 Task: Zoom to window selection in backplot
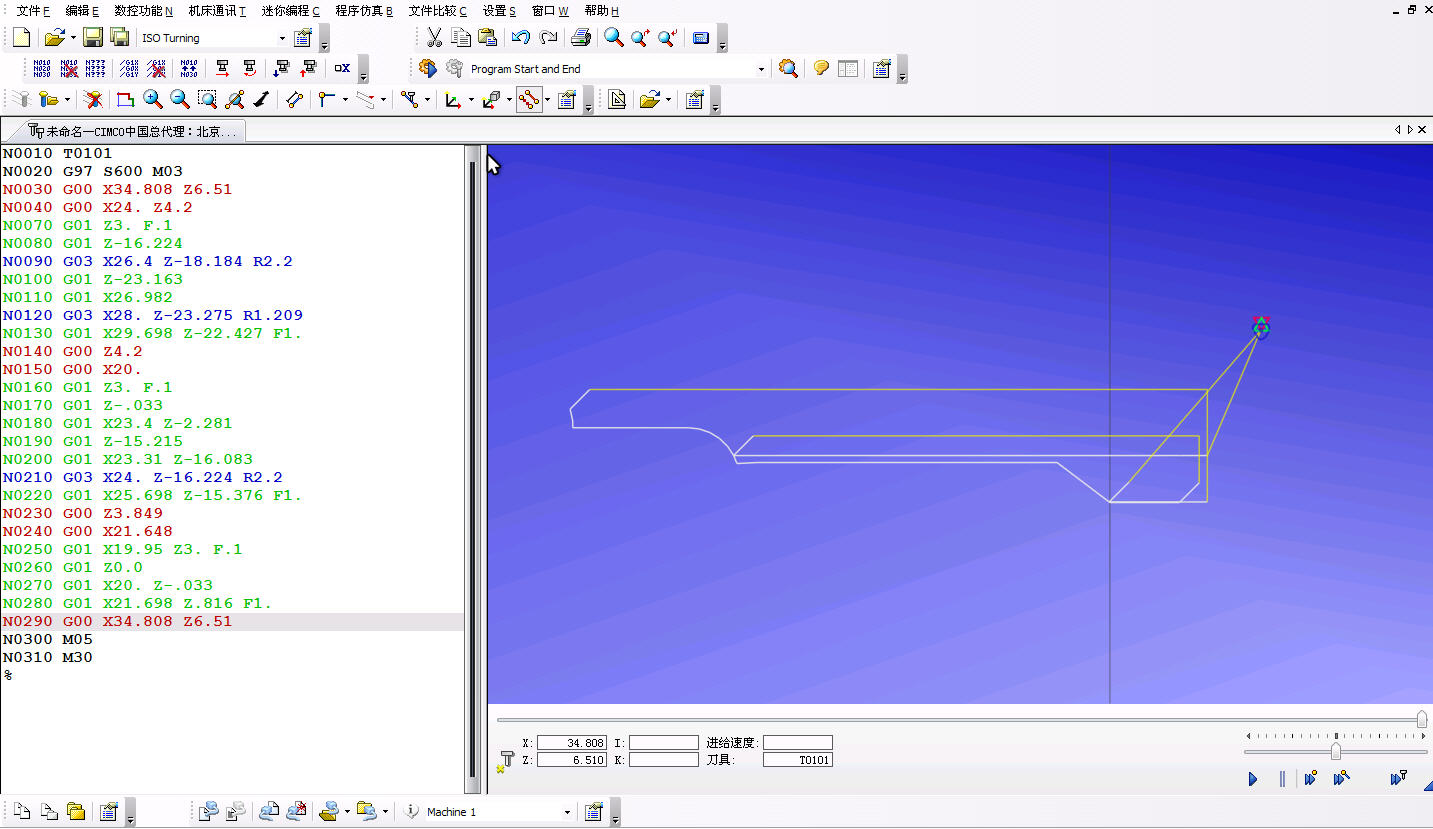pyautogui.click(x=207, y=99)
